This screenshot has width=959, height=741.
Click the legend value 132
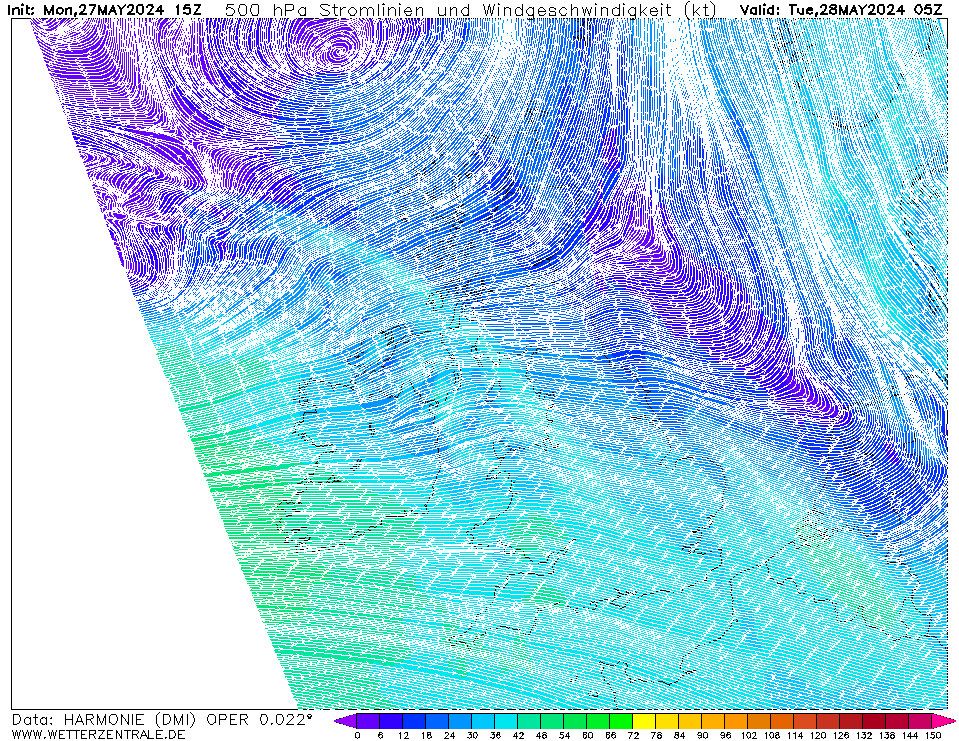863,735
